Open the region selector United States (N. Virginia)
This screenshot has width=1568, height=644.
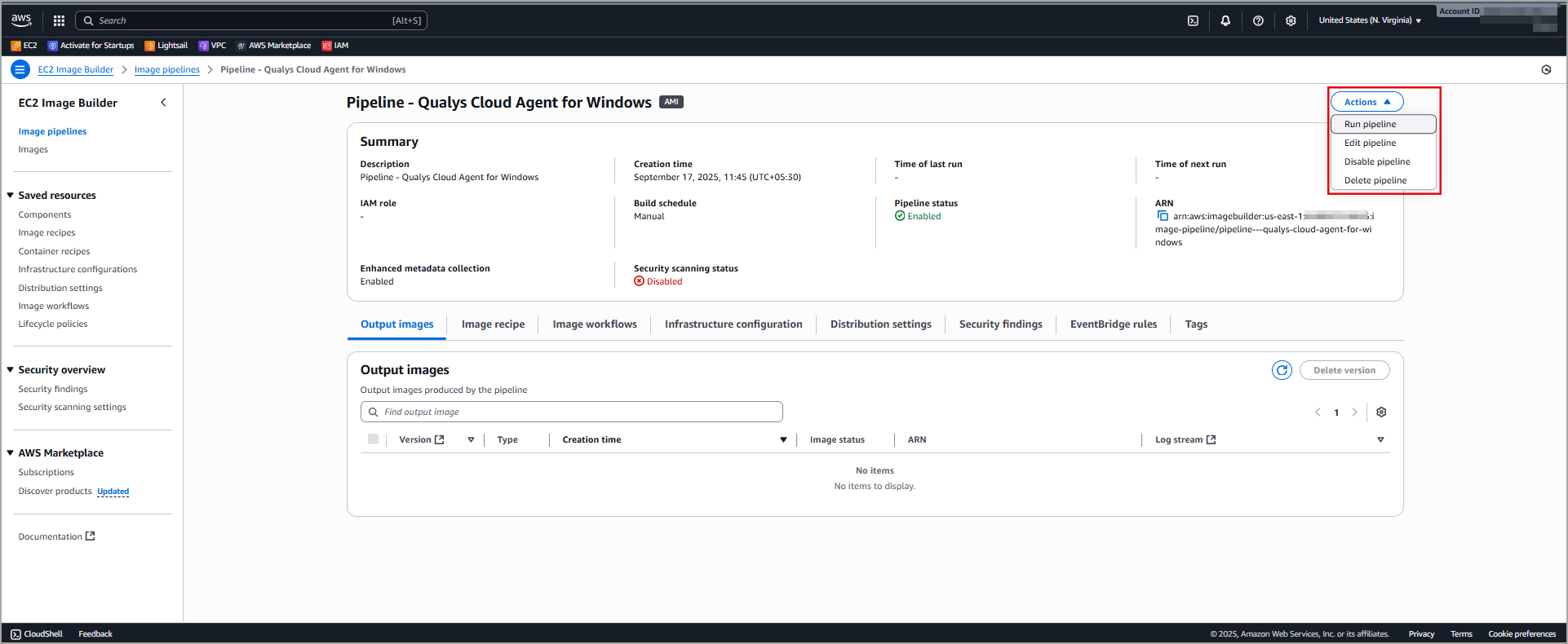coord(1369,20)
